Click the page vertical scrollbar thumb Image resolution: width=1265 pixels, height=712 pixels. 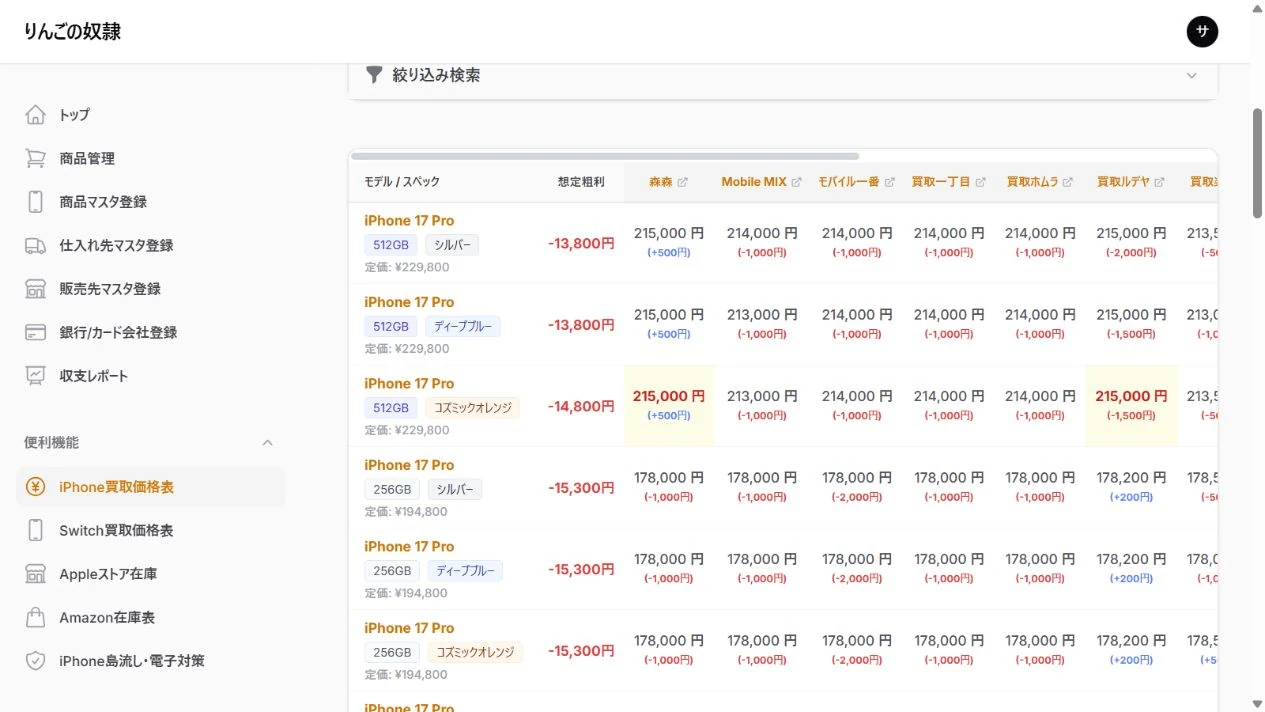[1257, 162]
